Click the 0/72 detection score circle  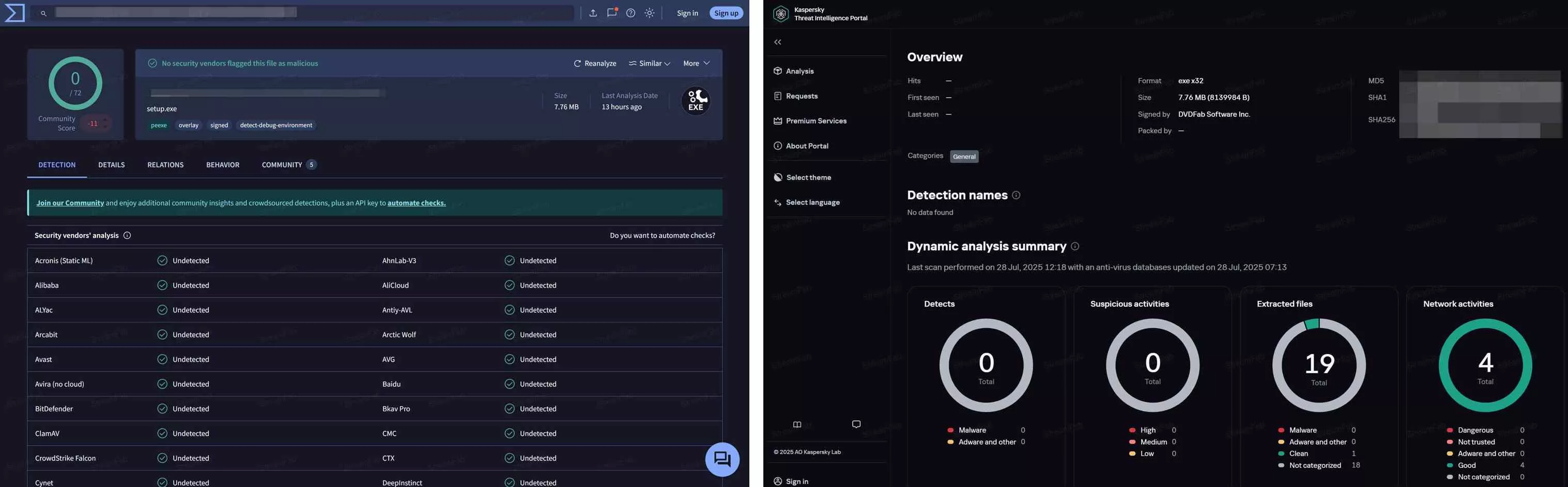click(x=75, y=83)
